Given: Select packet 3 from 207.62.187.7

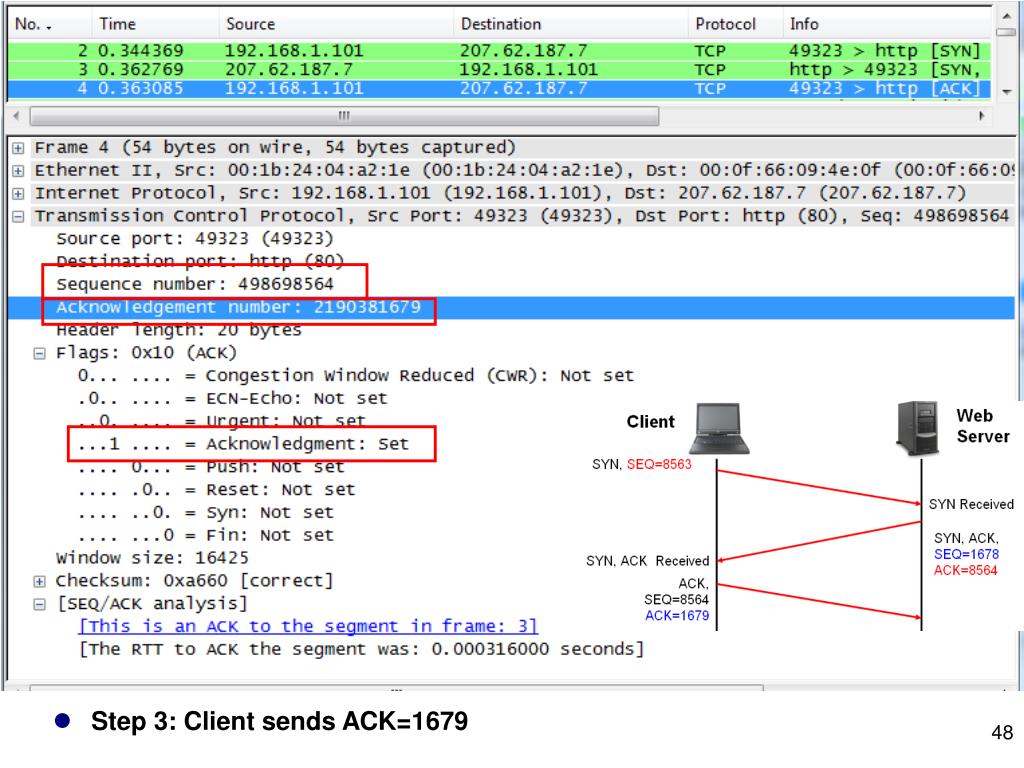Looking at the screenshot, I should tap(499, 69).
